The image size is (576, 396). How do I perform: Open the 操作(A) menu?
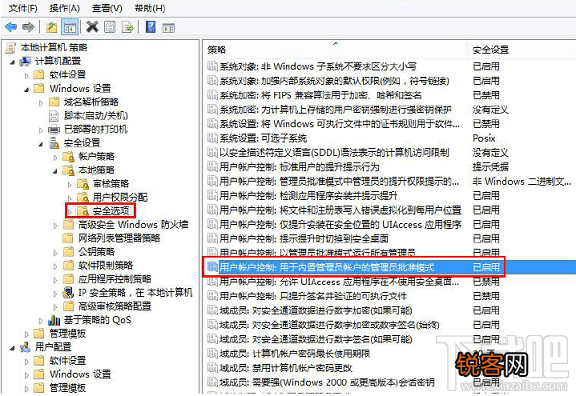point(65,8)
